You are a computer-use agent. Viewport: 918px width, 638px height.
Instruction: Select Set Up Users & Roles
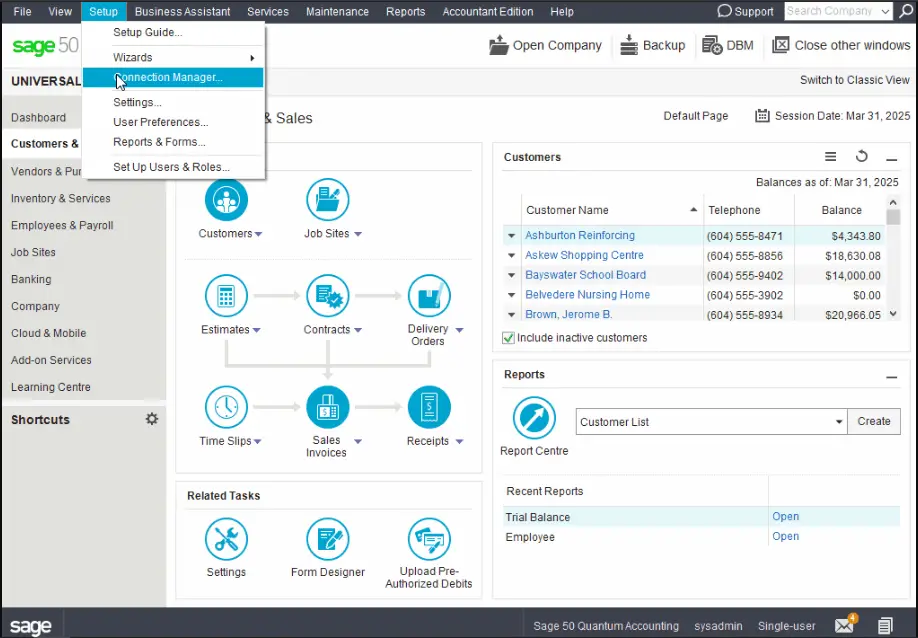click(x=173, y=167)
